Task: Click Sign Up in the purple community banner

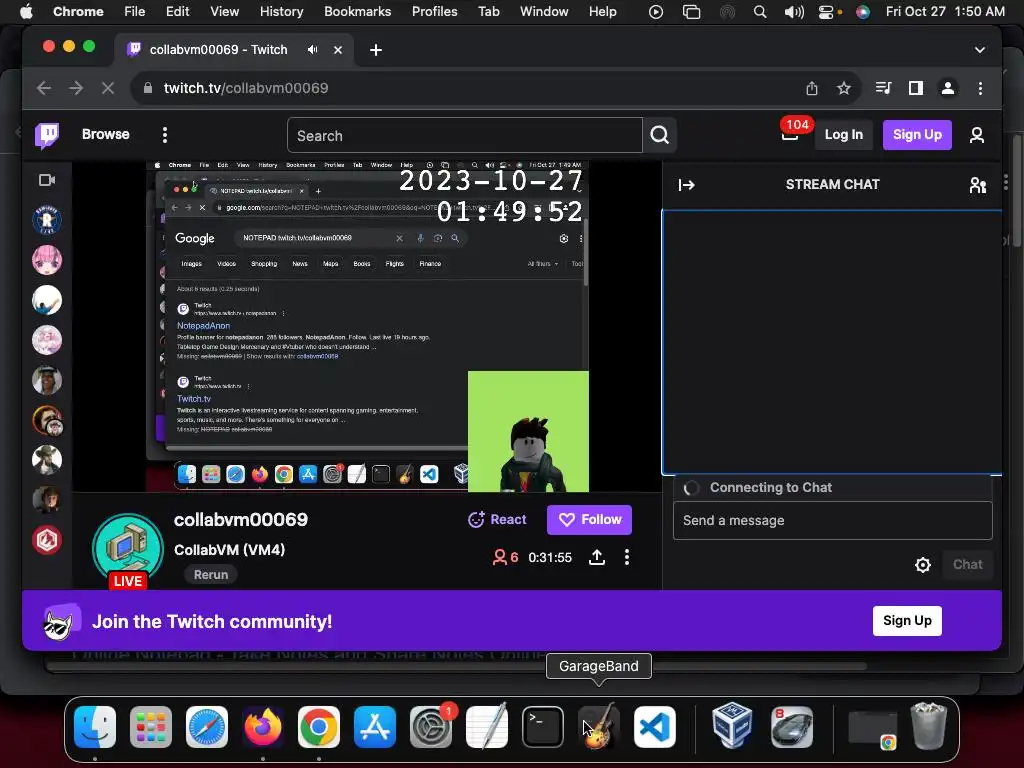Action: (907, 620)
